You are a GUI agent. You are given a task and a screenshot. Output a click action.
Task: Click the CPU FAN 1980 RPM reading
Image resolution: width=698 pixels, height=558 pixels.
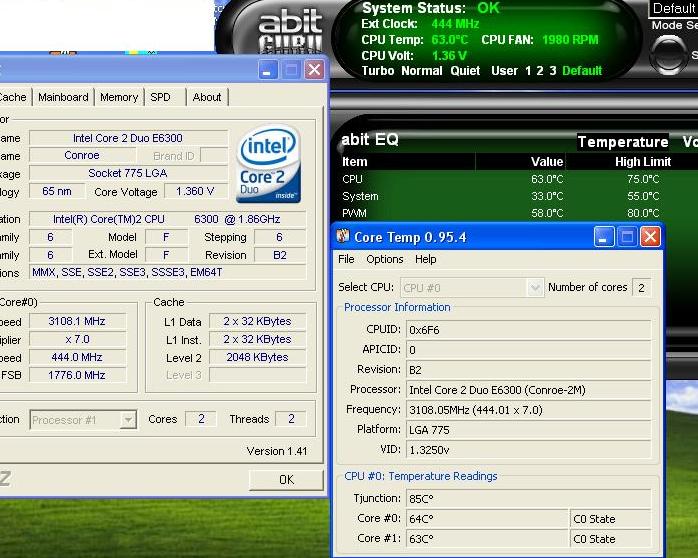click(x=570, y=40)
